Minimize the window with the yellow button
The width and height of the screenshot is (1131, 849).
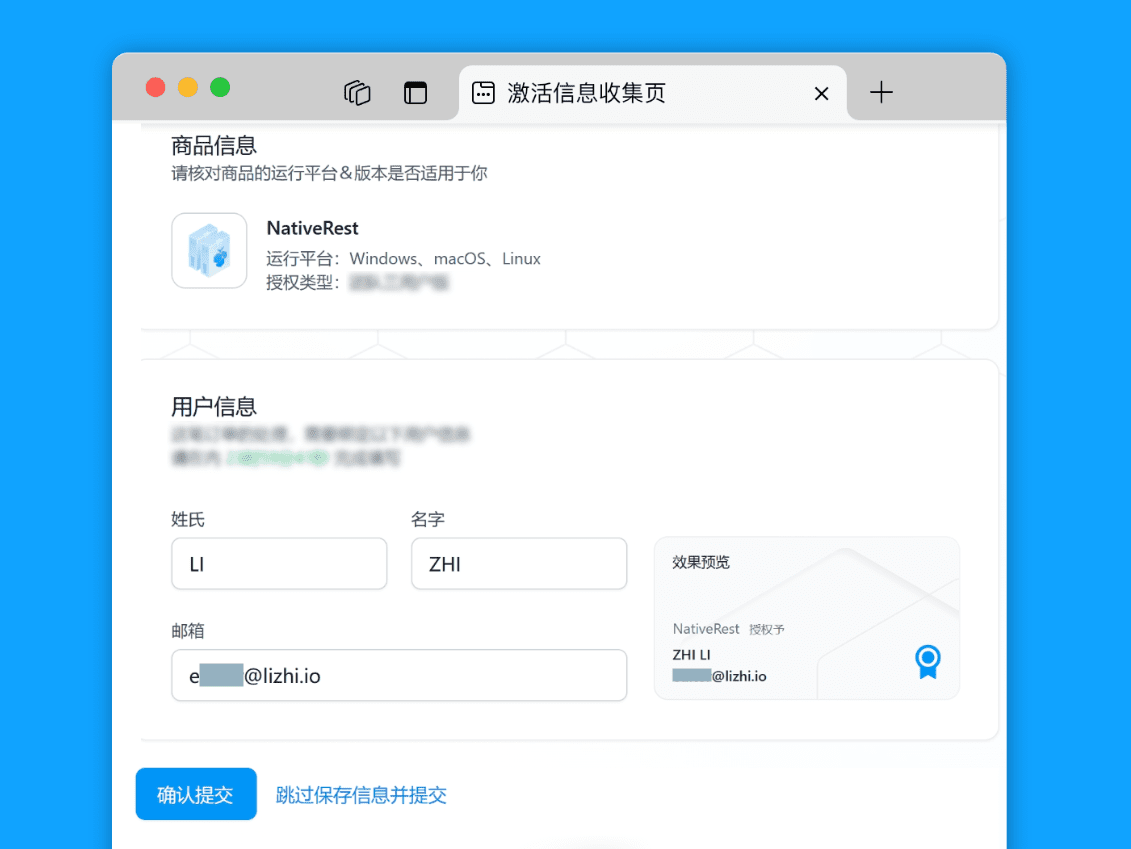pos(188,87)
